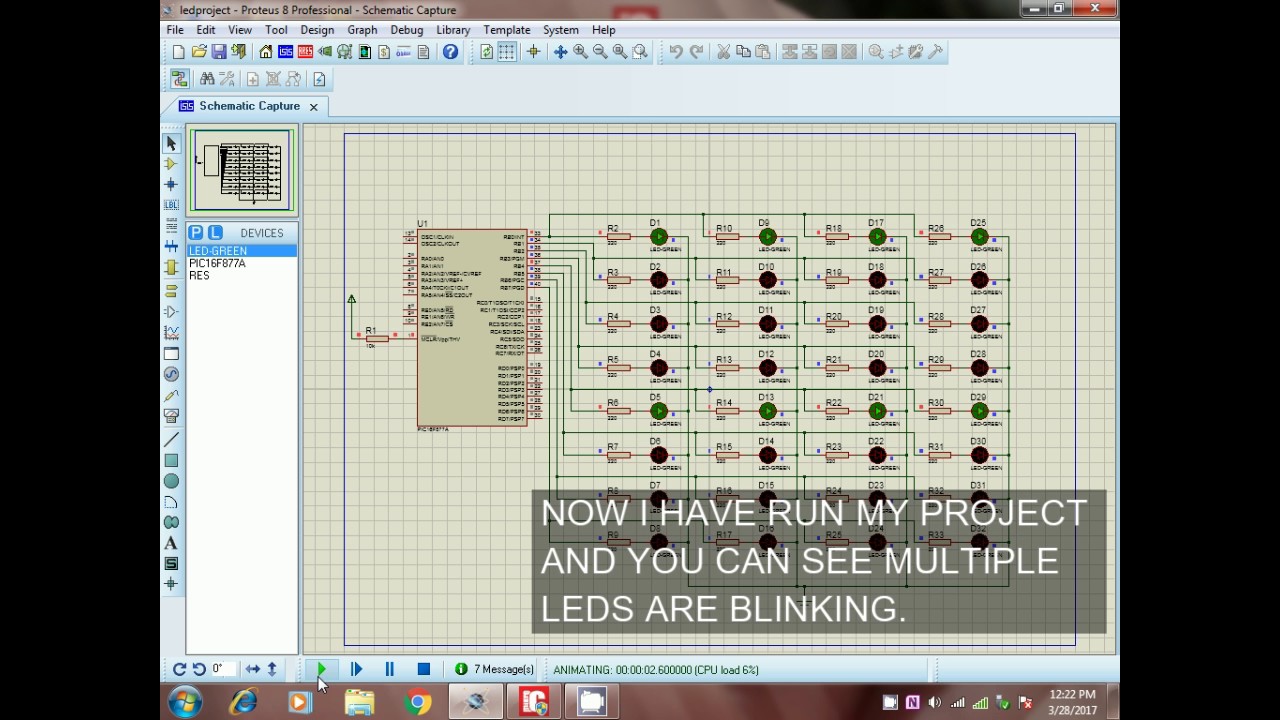This screenshot has height=720, width=1280.
Task: Click the Undo arrow icon
Action: click(x=676, y=52)
